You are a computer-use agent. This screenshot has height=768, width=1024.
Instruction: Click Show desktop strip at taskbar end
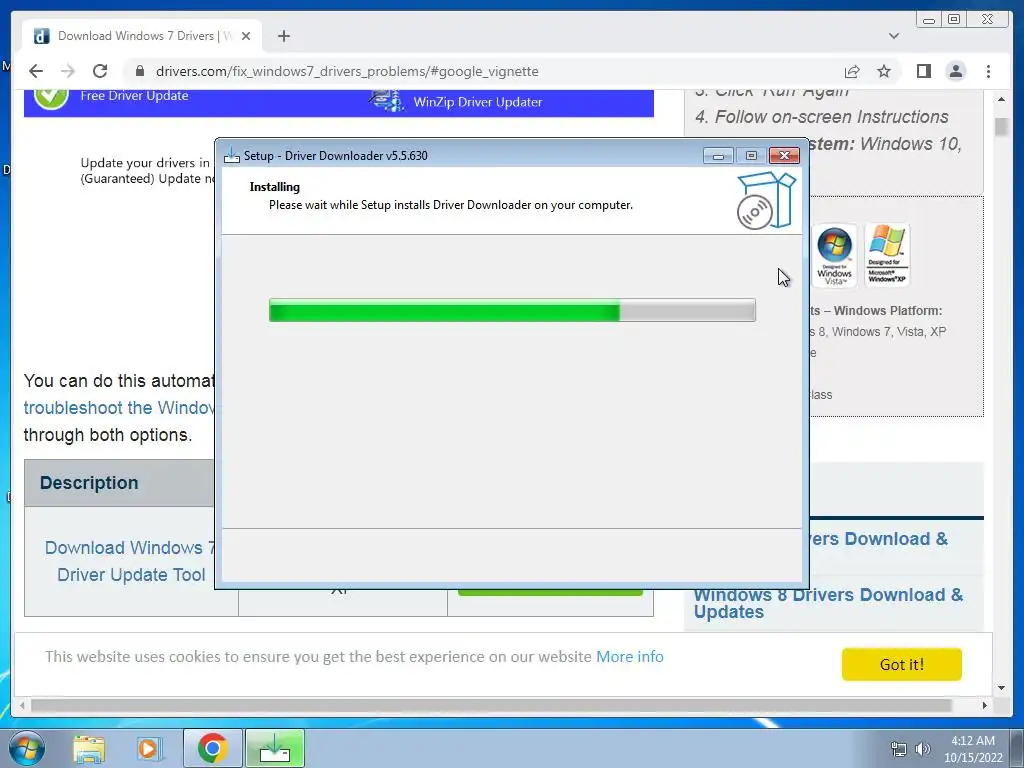[1017, 748]
